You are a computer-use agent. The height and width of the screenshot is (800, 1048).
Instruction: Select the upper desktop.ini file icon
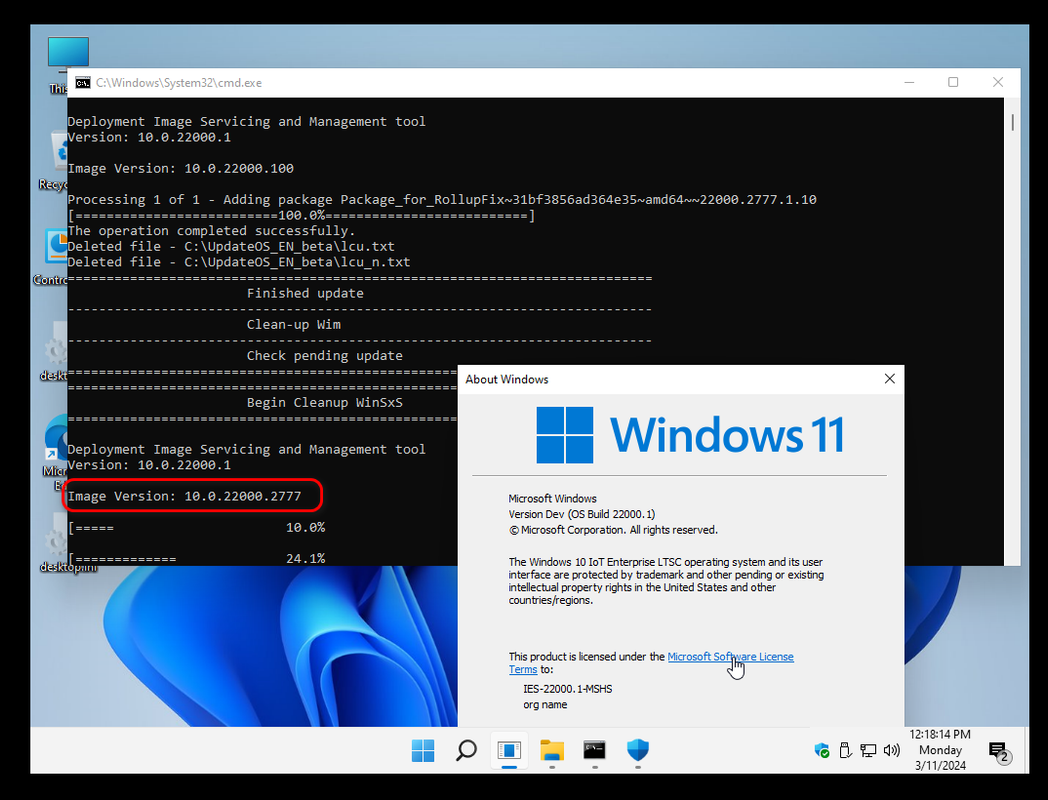point(53,351)
